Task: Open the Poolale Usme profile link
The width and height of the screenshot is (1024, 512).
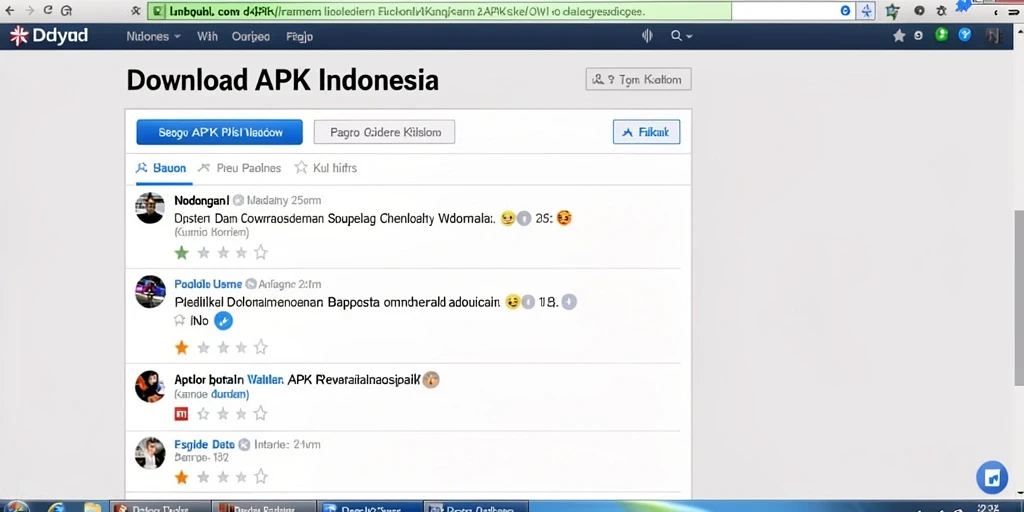Action: [x=208, y=284]
